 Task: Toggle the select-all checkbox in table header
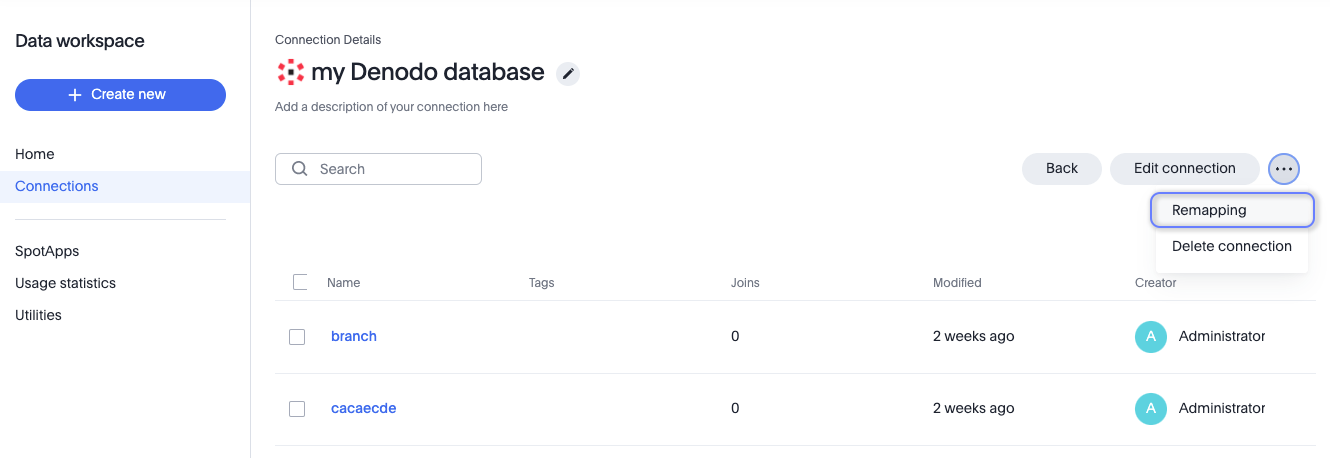pos(300,282)
